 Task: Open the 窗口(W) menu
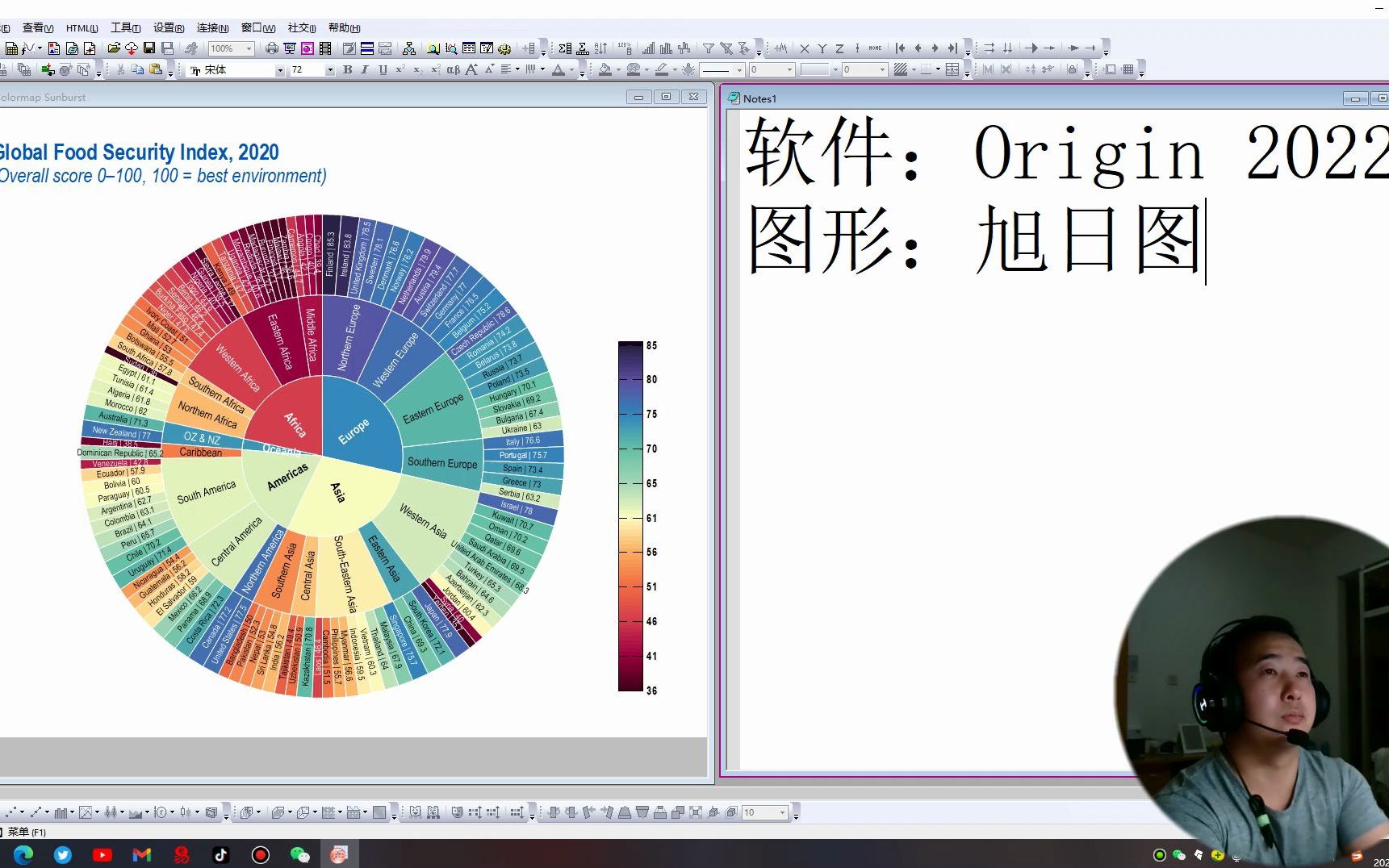[258, 28]
